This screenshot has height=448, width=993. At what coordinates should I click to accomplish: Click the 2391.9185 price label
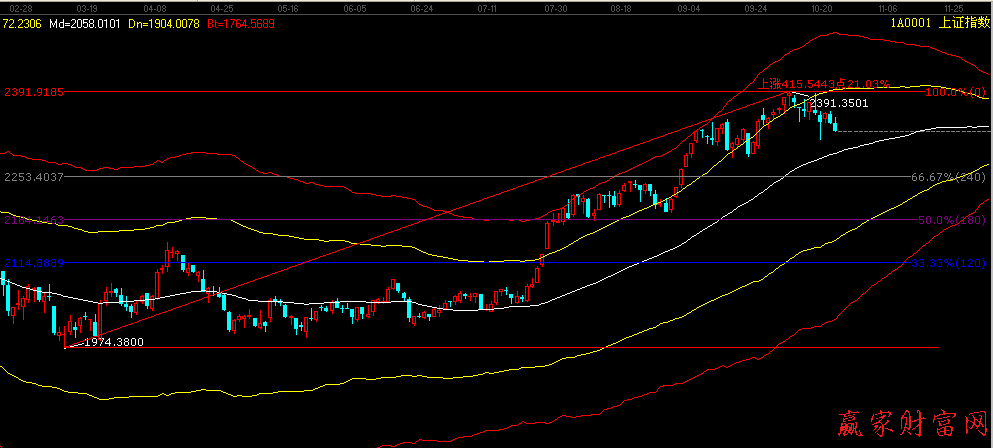35,92
